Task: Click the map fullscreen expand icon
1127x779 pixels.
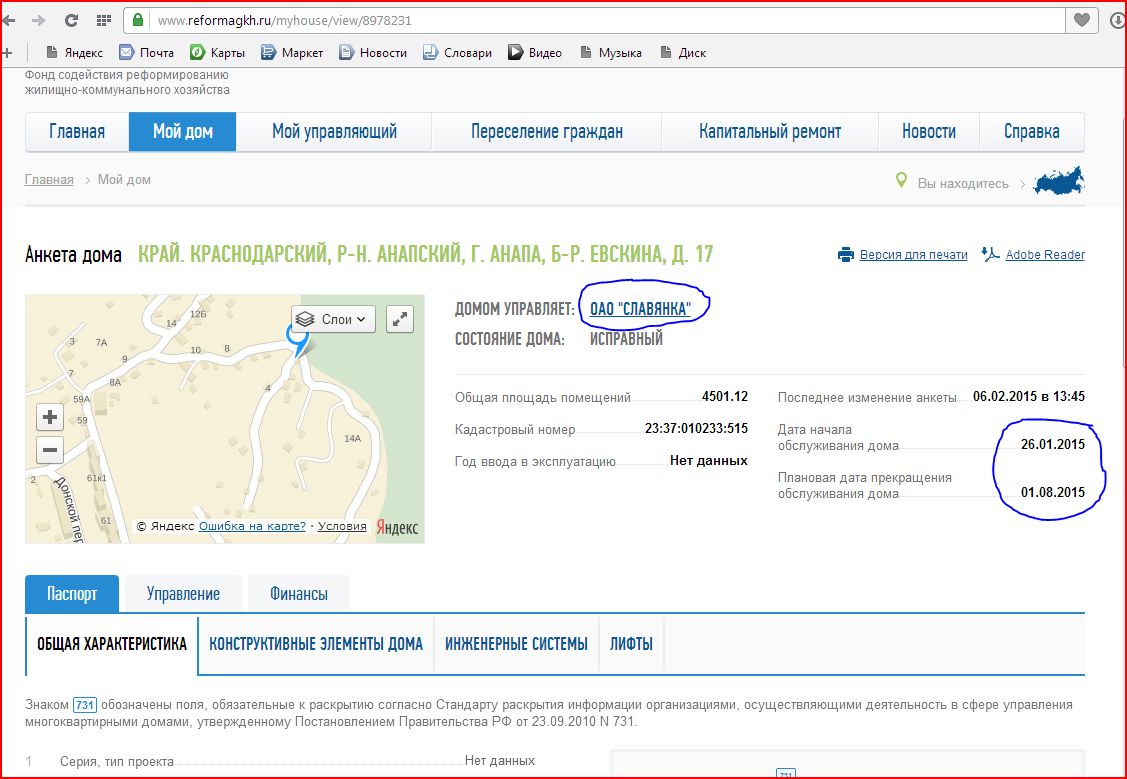Action: coord(400,319)
